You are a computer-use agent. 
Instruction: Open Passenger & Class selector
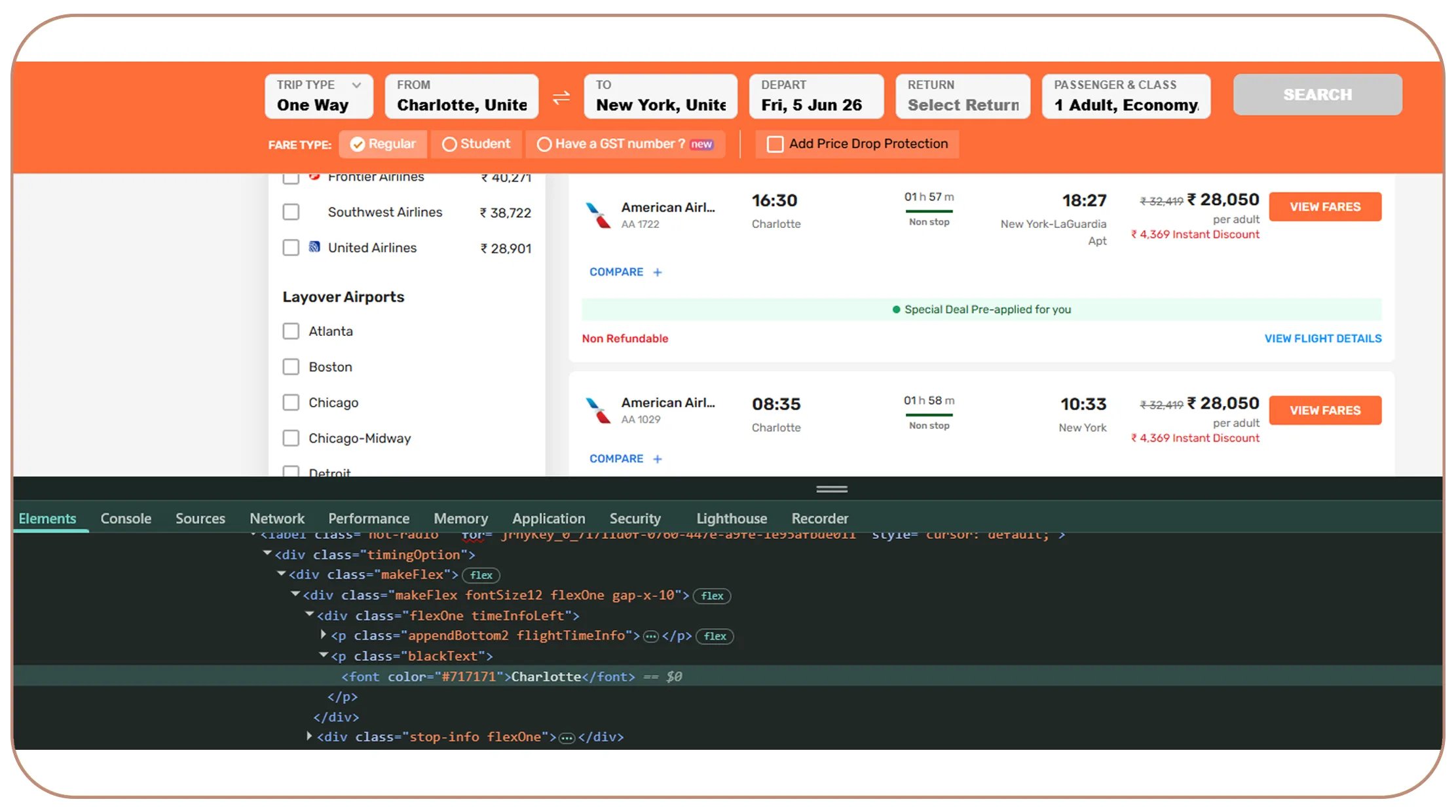pyautogui.click(x=1126, y=96)
